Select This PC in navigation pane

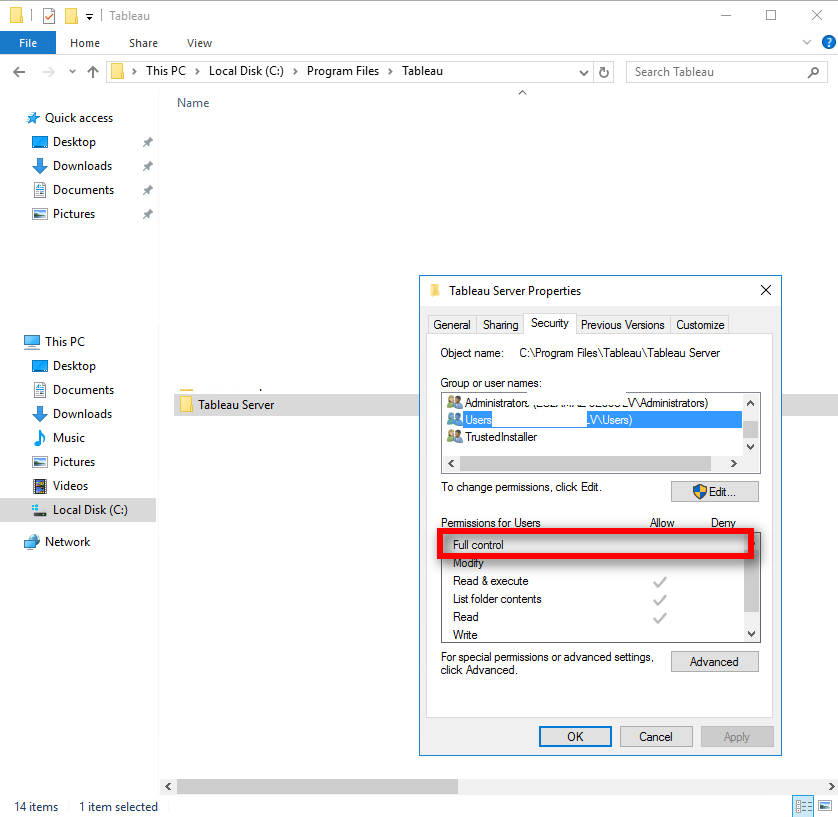pos(65,341)
